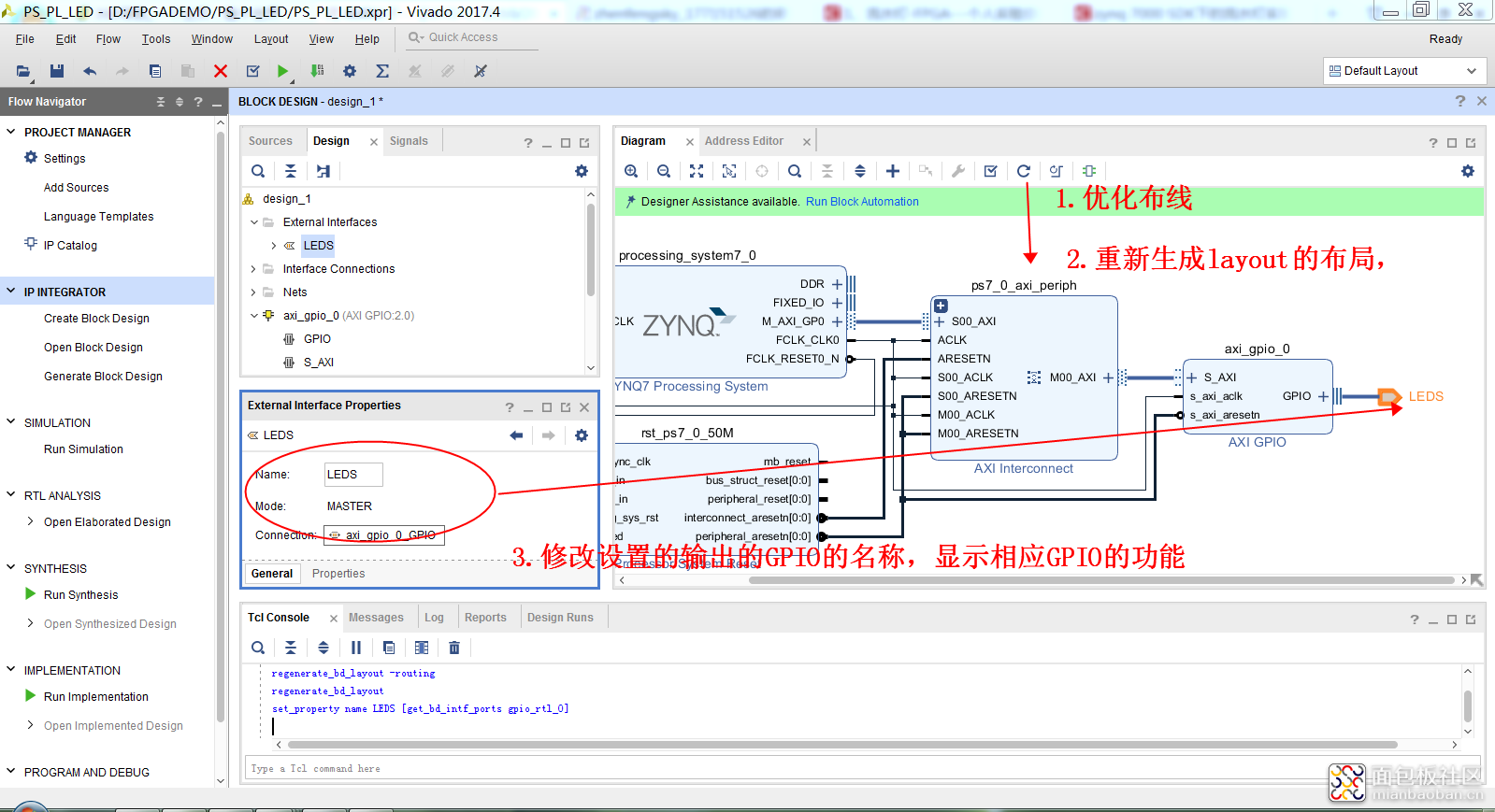Click the wrench customize icon in Diagram toolbar
The width and height of the screenshot is (1495, 812).
point(958,171)
